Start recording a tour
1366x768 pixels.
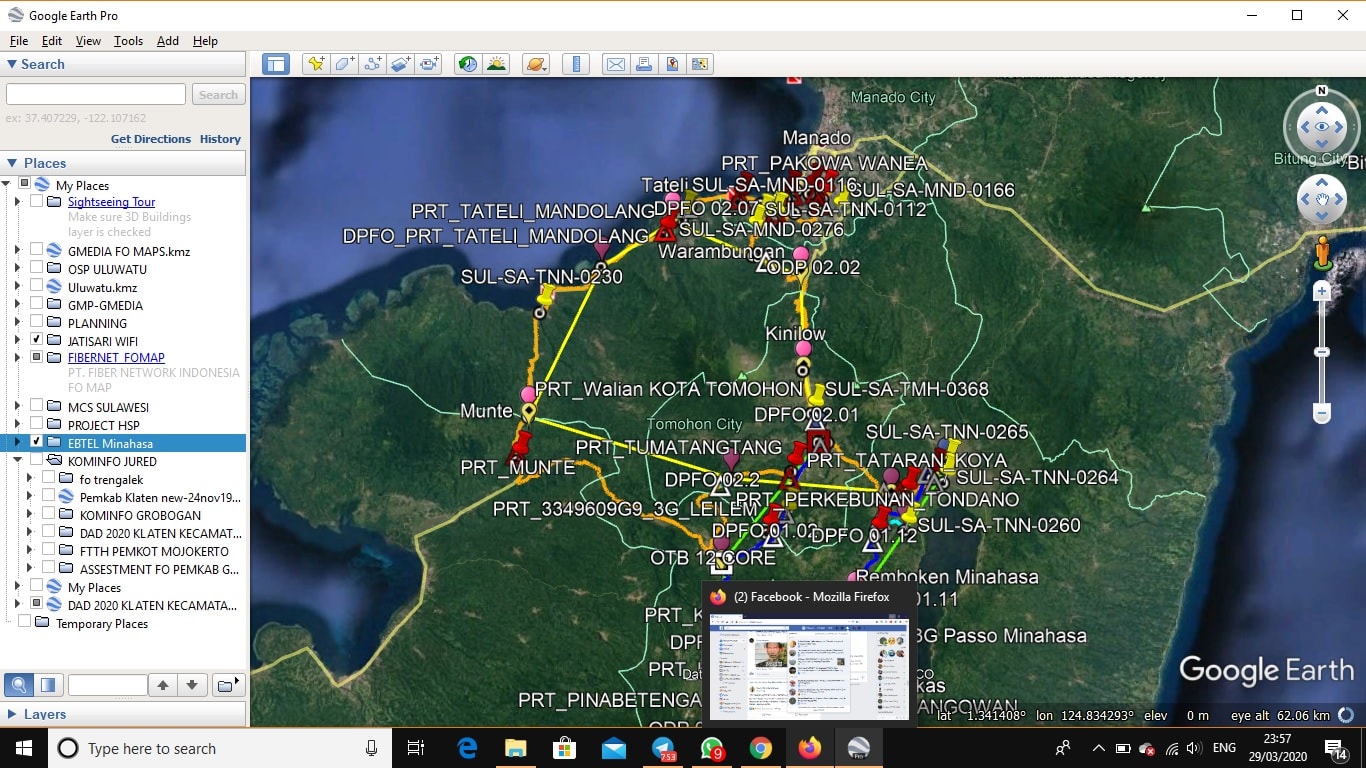[429, 63]
